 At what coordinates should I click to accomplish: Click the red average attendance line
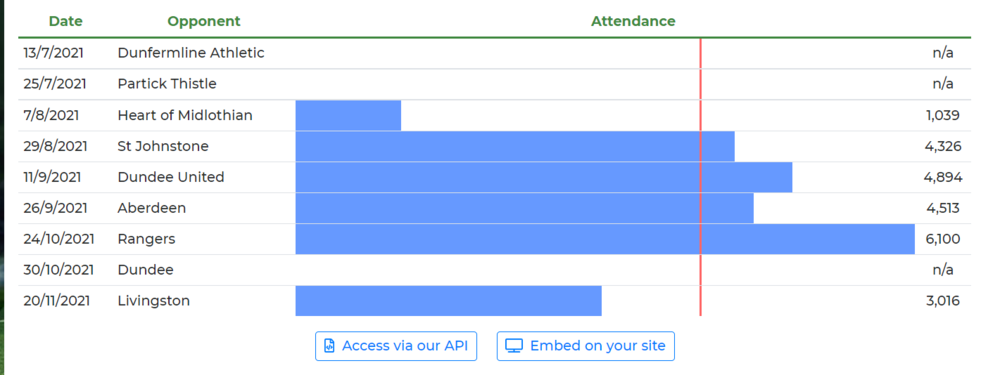[700, 177]
